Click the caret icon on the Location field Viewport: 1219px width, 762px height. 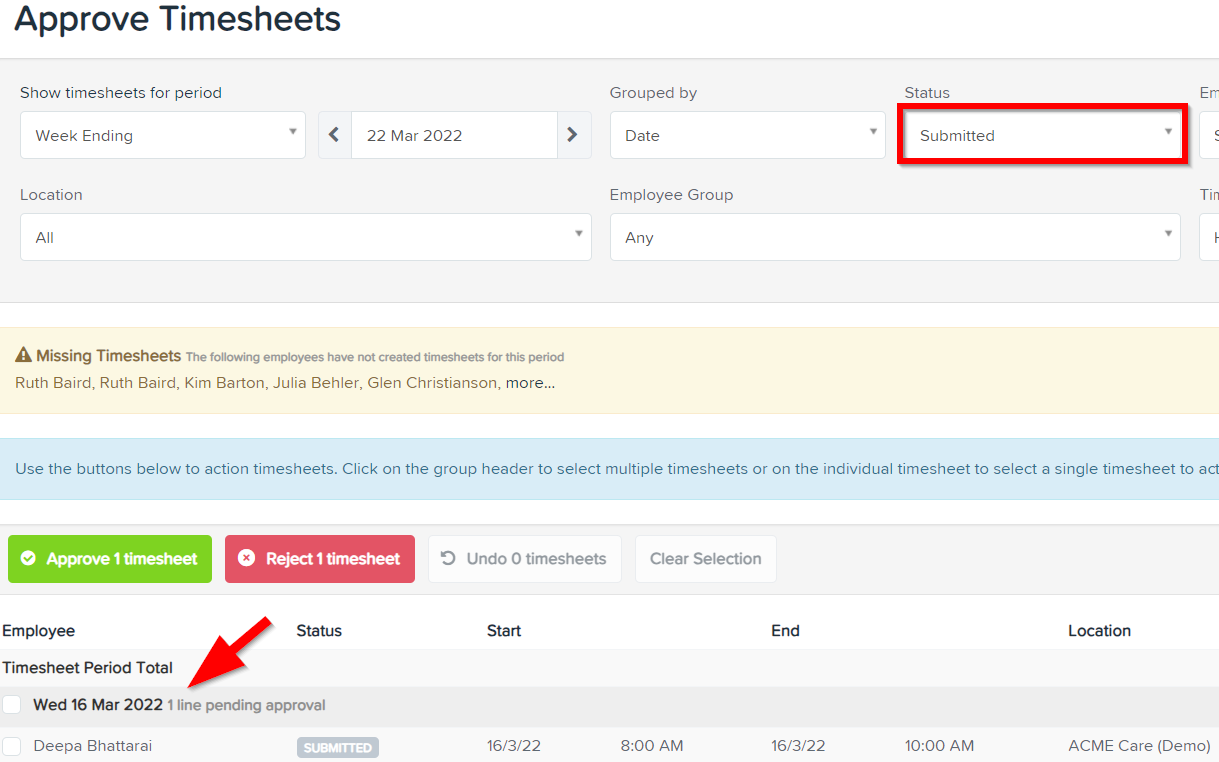[578, 236]
